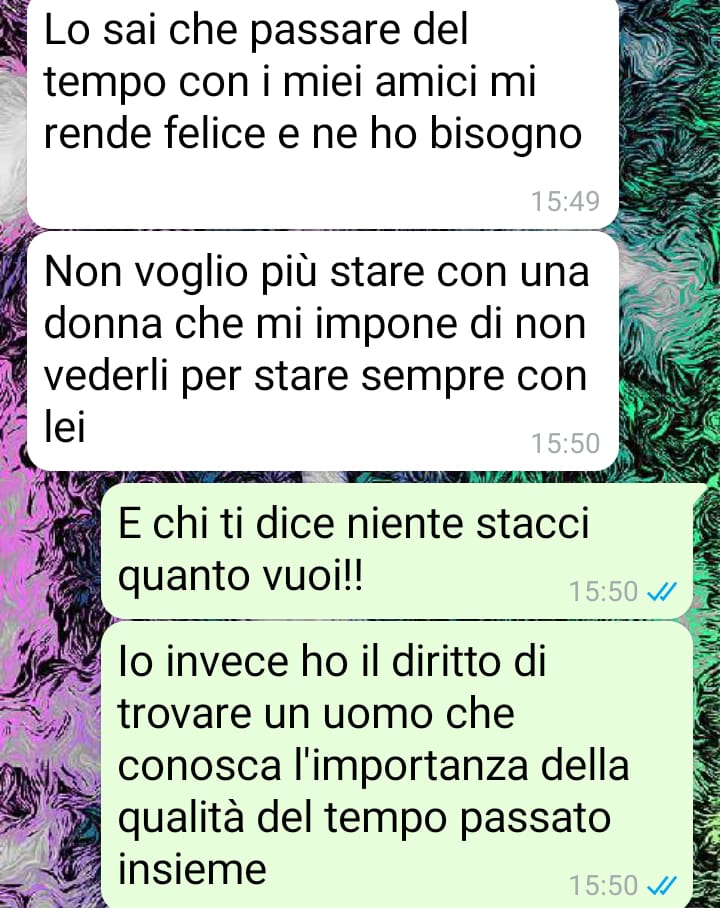Tap the read receipt ticks on the "insieme" message
This screenshot has height=908, width=720.
click(661, 885)
